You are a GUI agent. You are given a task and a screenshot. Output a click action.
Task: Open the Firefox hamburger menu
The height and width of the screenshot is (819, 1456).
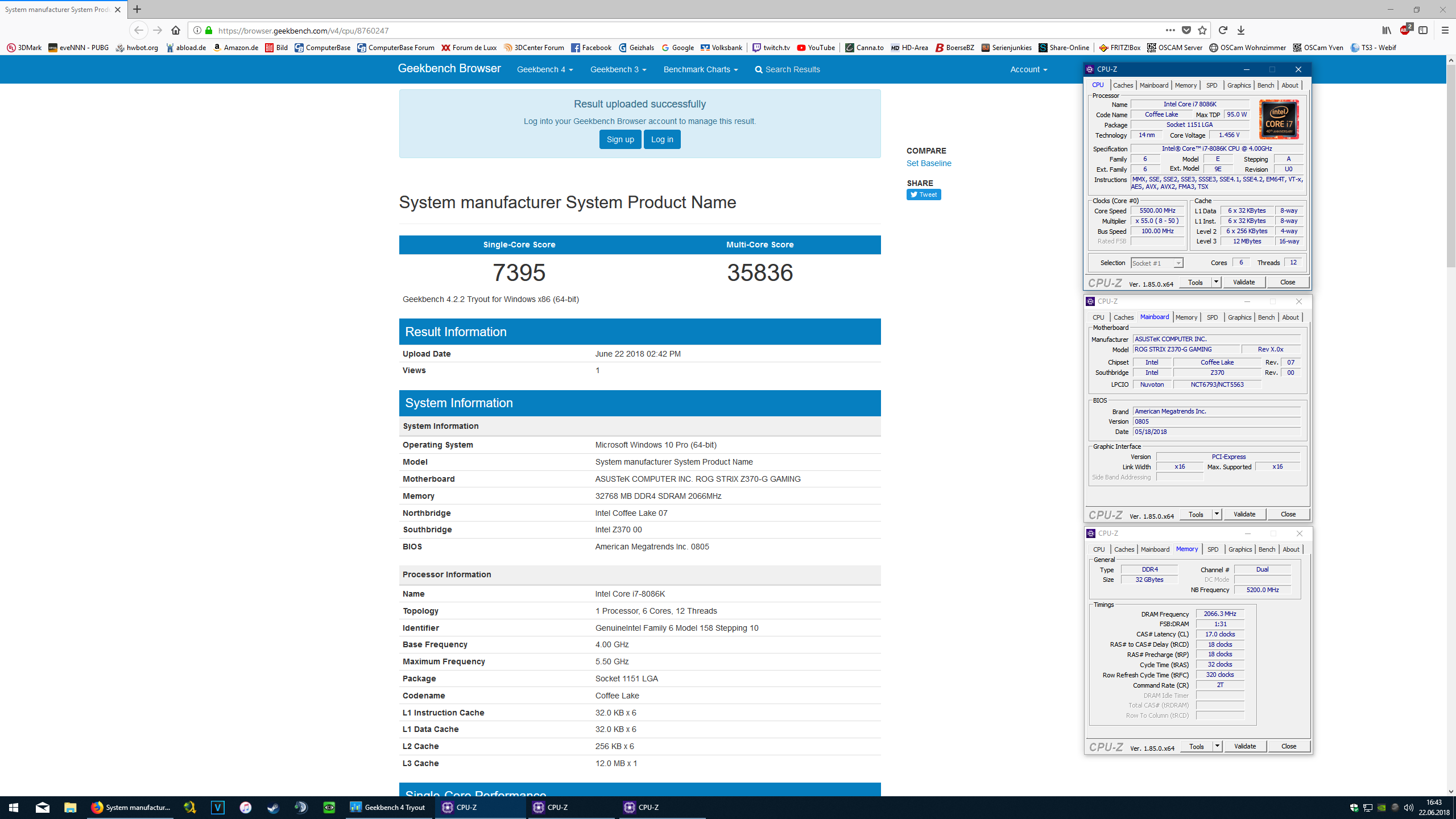point(1445,30)
